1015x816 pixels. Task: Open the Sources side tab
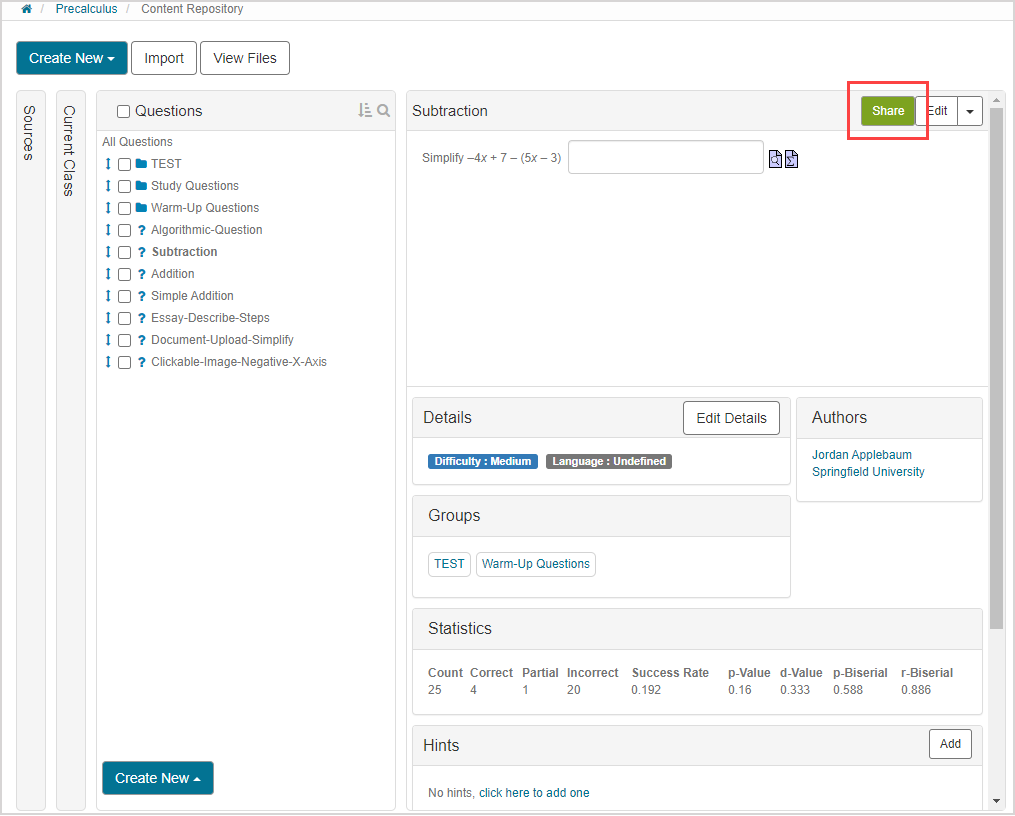(30, 132)
